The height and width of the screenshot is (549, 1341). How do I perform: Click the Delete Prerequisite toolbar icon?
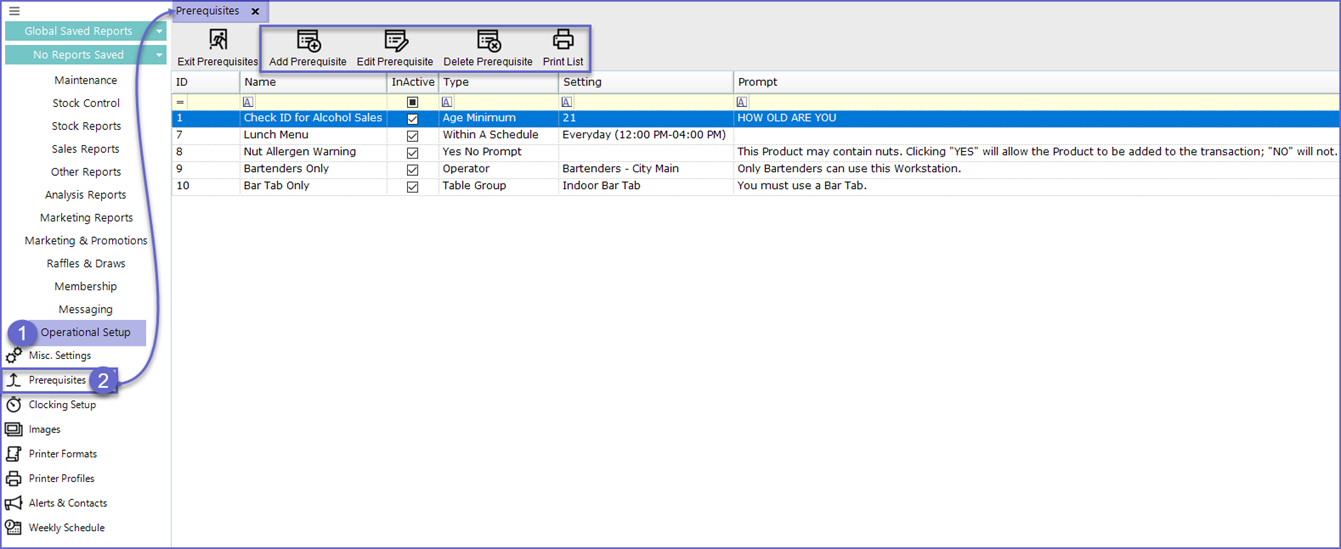(x=488, y=41)
